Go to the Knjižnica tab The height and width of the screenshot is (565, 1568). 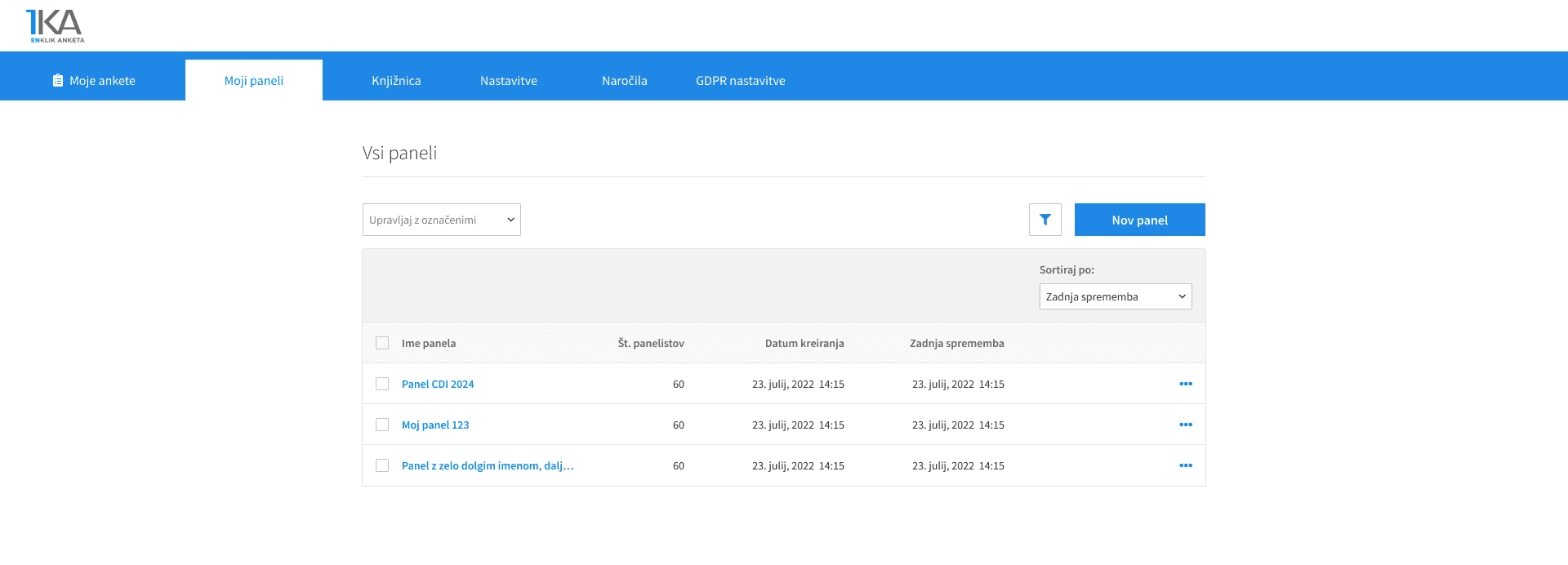coord(396,80)
